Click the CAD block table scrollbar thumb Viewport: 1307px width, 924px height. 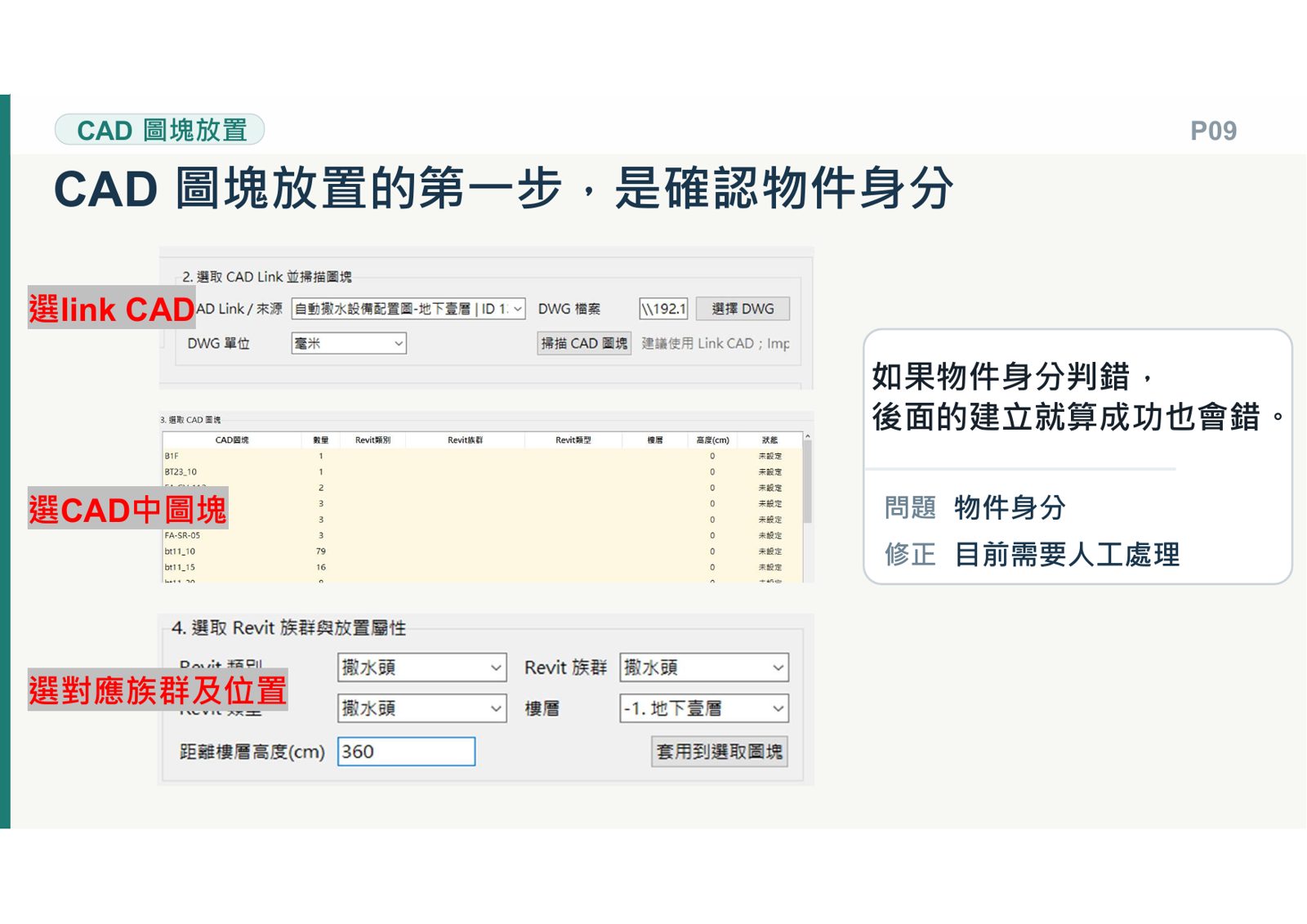pos(807,484)
